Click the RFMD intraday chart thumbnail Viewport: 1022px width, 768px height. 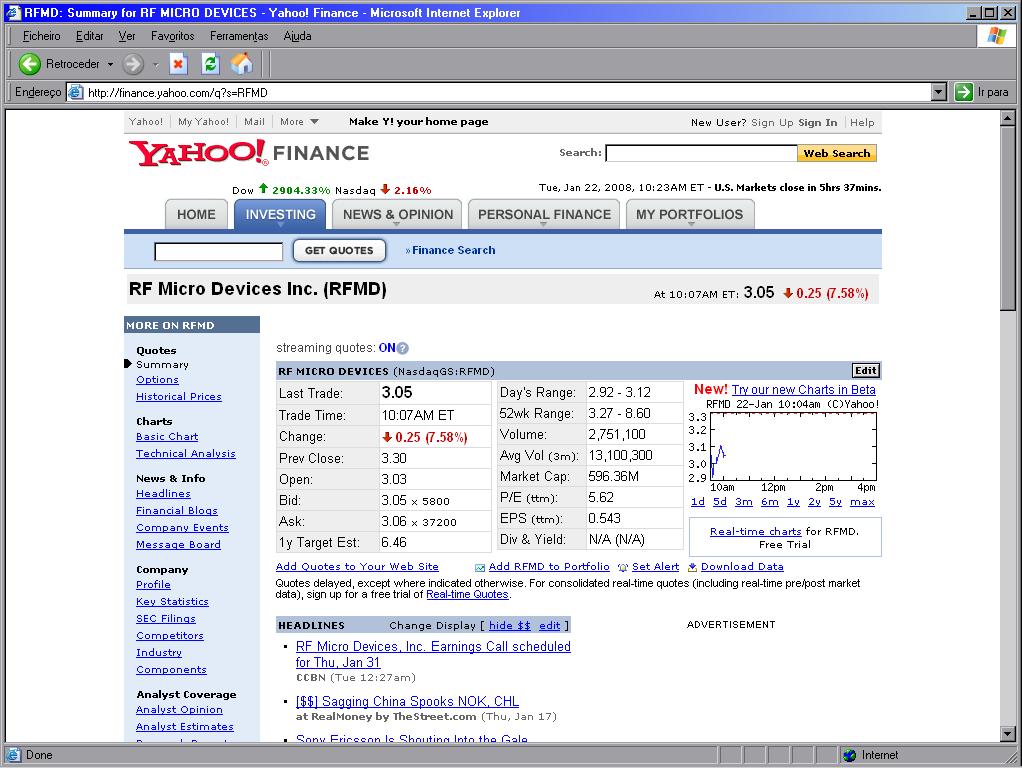pos(783,445)
